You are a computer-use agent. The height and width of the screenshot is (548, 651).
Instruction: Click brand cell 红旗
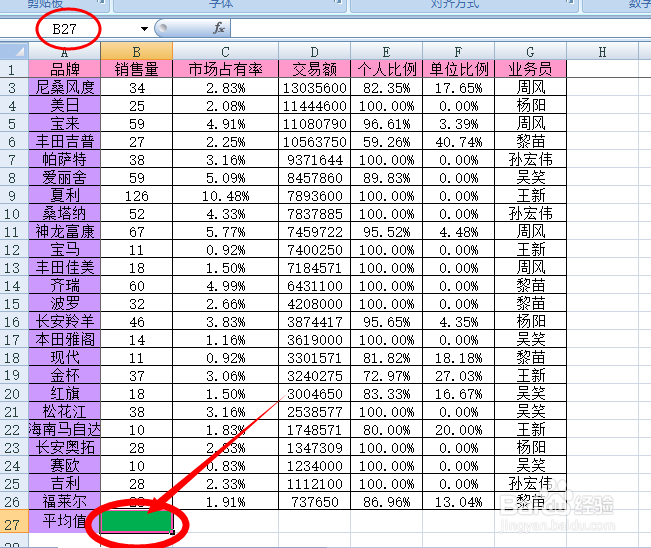(64, 394)
